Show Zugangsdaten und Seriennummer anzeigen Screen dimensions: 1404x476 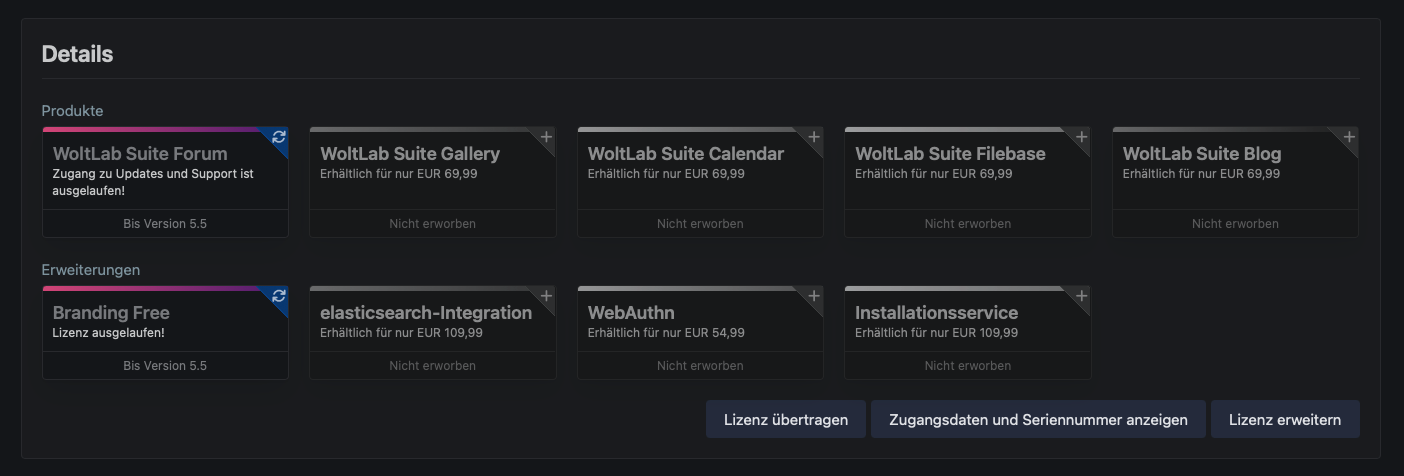click(x=1040, y=420)
